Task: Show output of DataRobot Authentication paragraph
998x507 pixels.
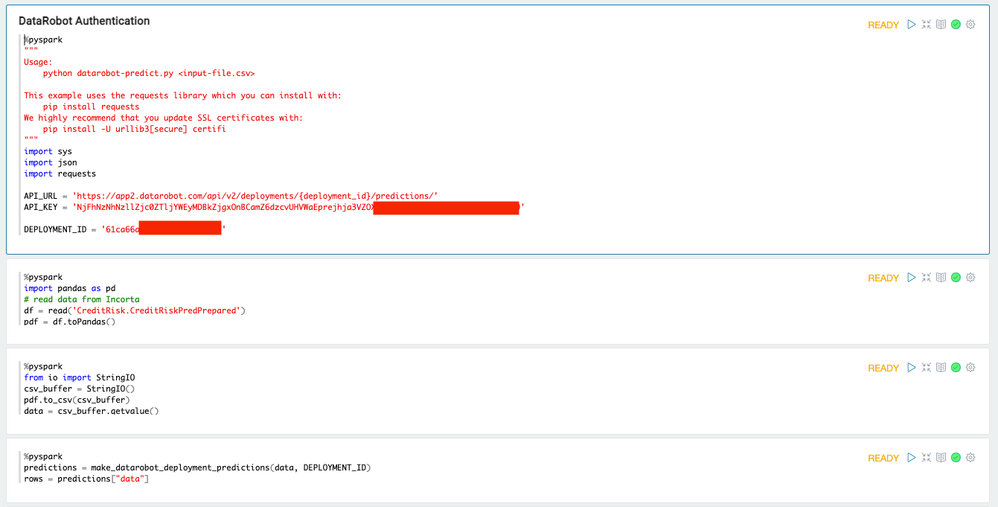Action: click(941, 25)
